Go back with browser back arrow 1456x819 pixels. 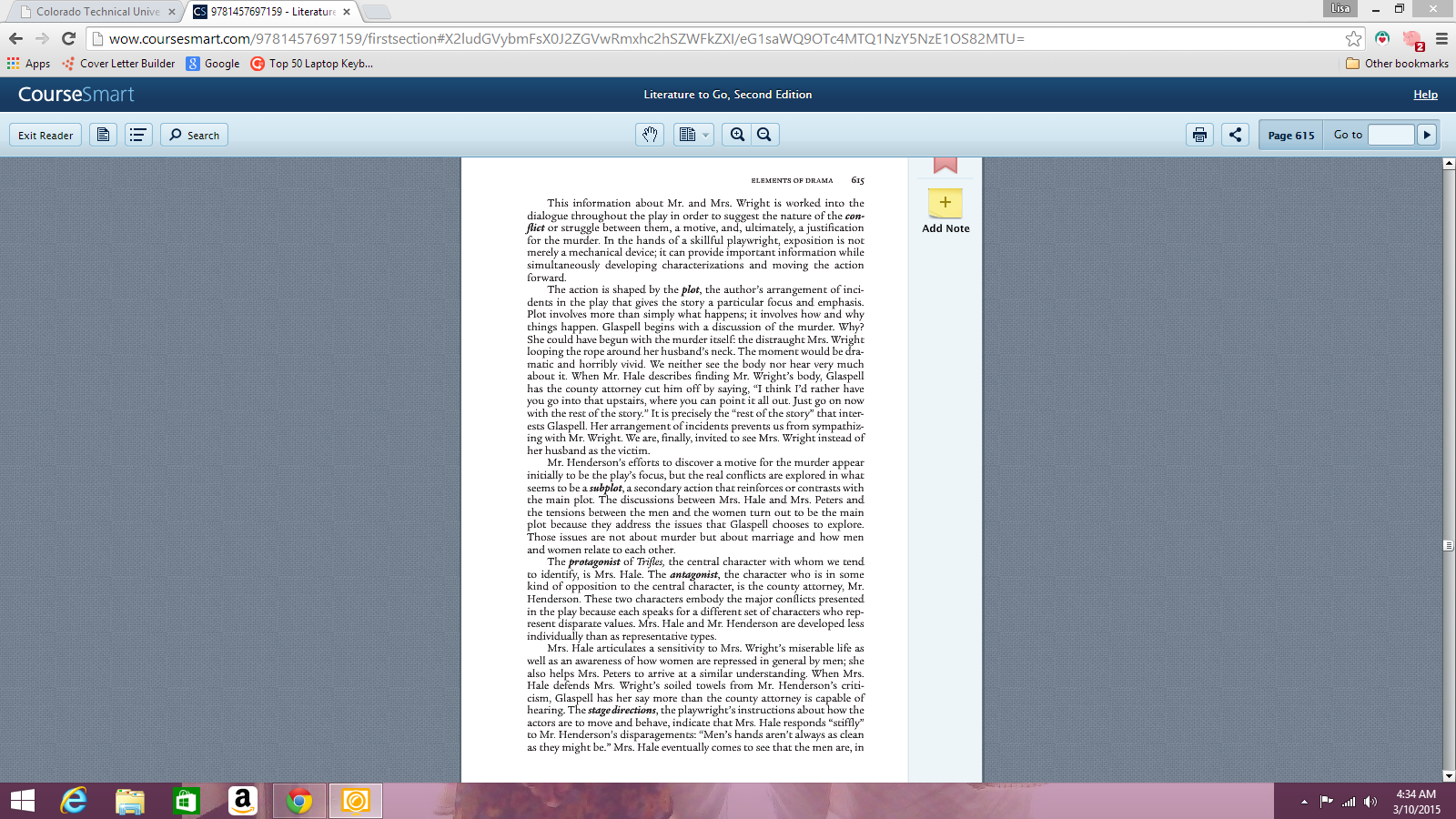15,38
